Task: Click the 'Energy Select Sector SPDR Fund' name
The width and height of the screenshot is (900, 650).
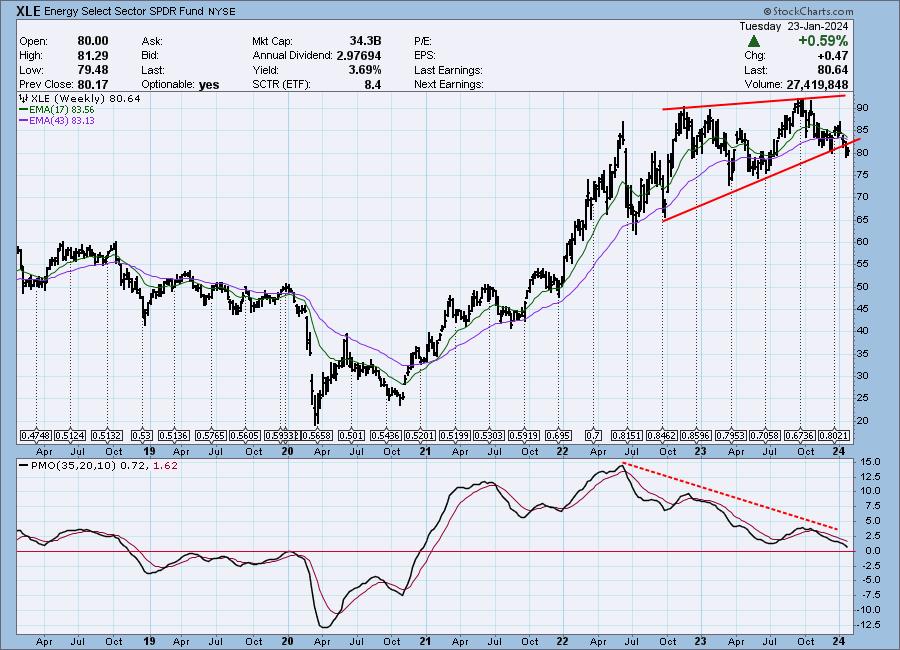Action: (x=123, y=11)
